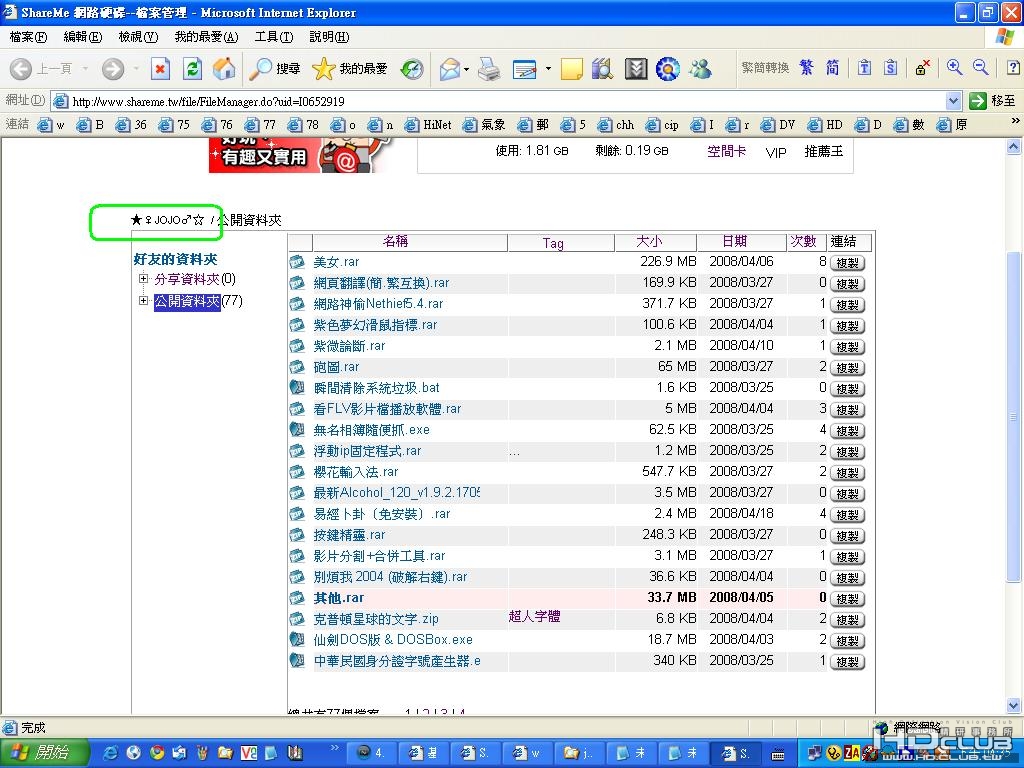Image resolution: width=1024 pixels, height=768 pixels.
Task: Expand the 公開資料夾 tree node
Action: (144, 301)
